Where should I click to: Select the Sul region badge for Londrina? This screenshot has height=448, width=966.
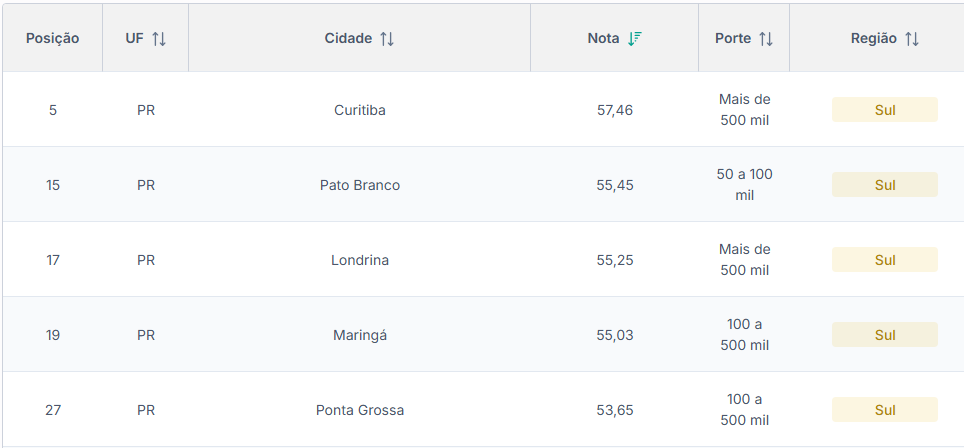[885, 260]
